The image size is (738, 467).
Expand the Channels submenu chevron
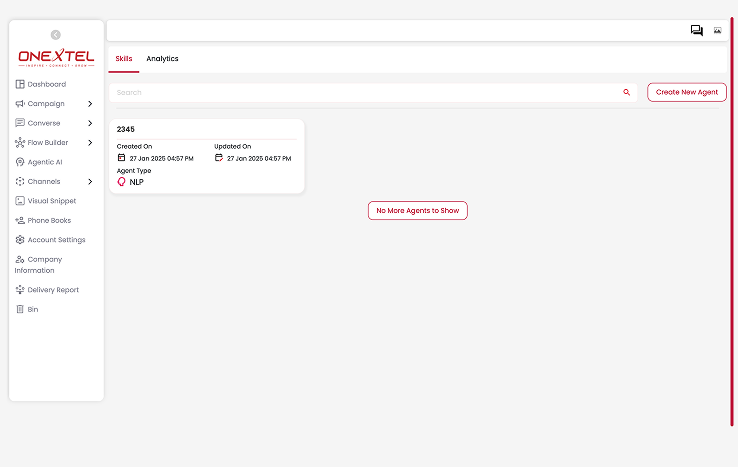[90, 182]
